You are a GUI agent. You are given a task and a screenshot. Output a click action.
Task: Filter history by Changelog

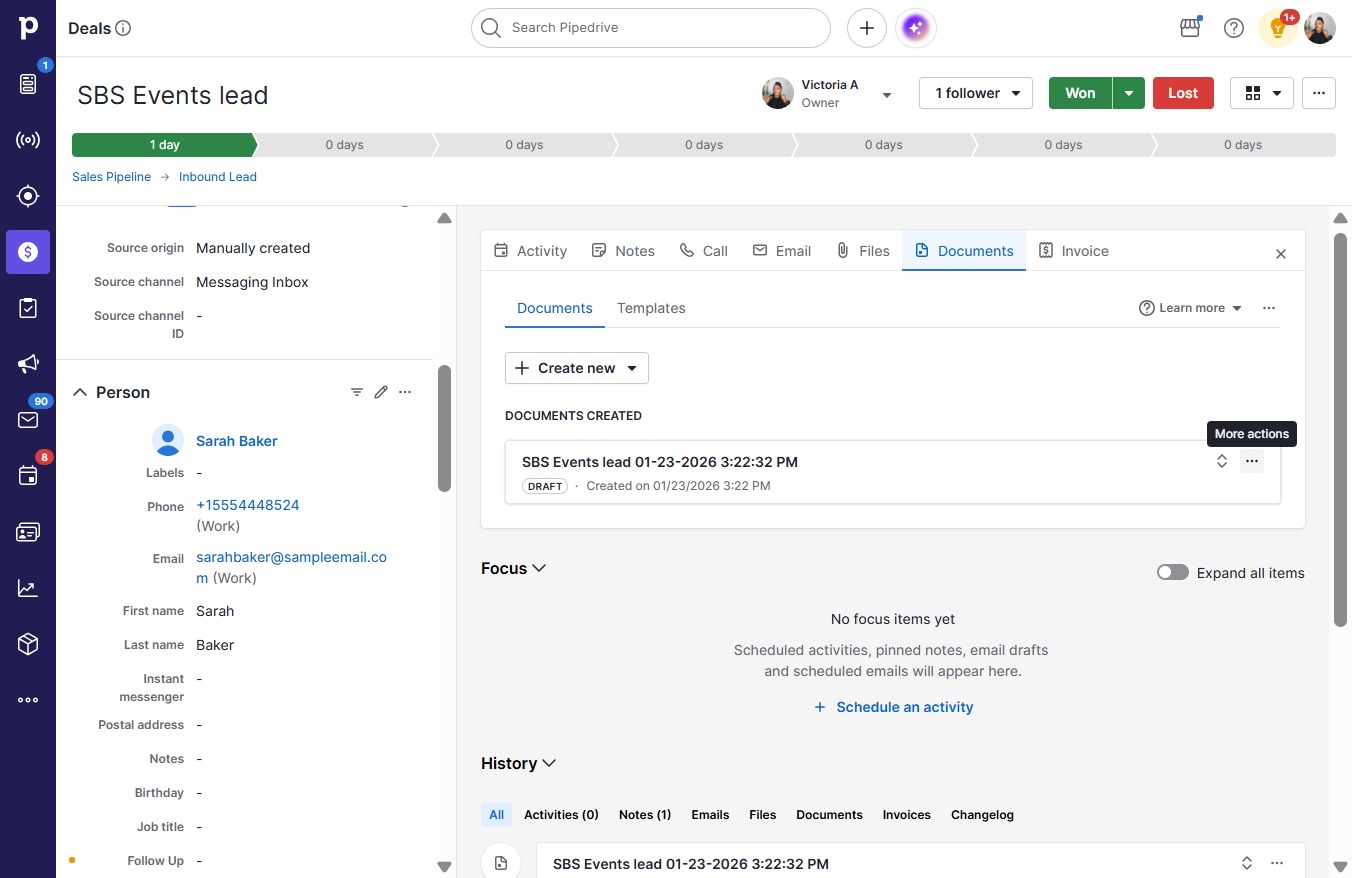pos(982,815)
